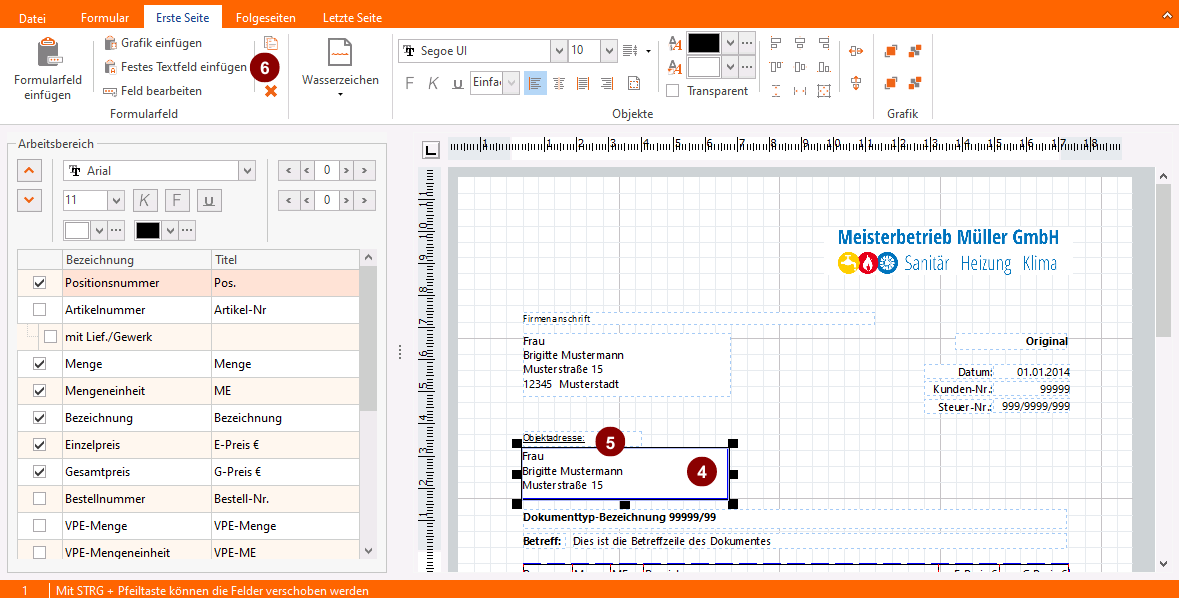The width and height of the screenshot is (1179, 598).
Task: Select the Firmenanschrift field on the form
Action: tap(698, 318)
